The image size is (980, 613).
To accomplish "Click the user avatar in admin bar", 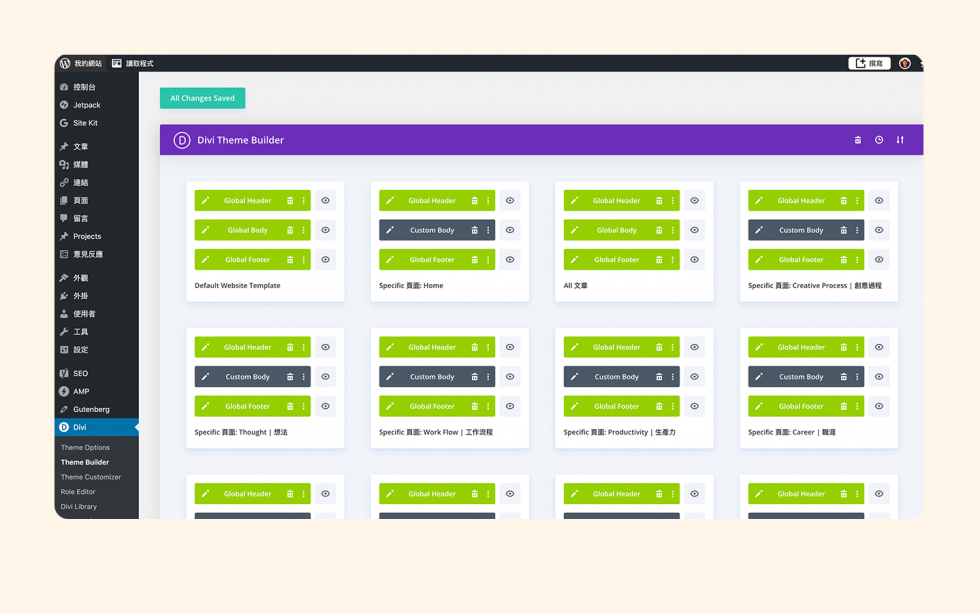I will point(904,63).
